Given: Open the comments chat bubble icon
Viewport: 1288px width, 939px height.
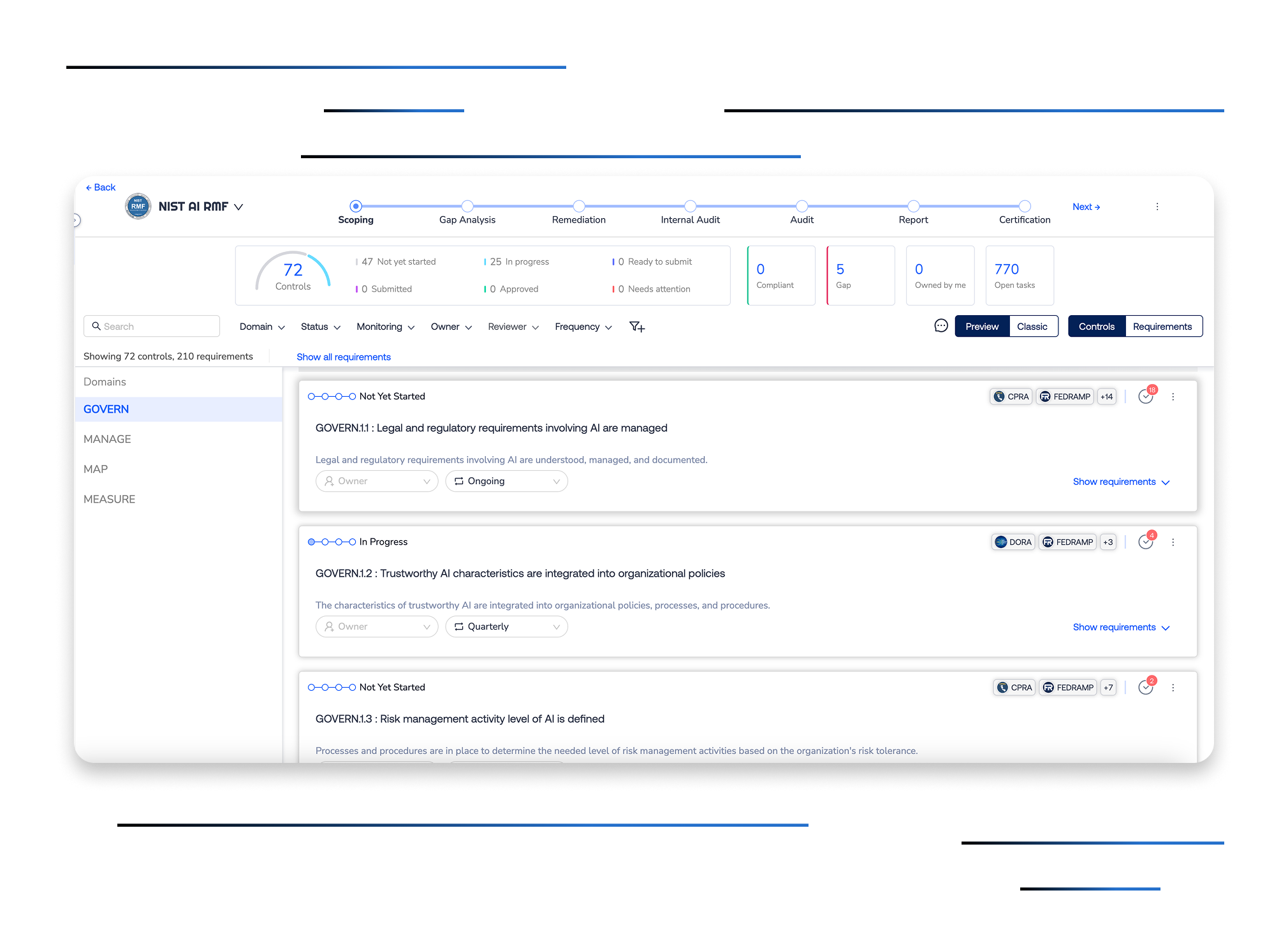Looking at the screenshot, I should click(x=940, y=326).
